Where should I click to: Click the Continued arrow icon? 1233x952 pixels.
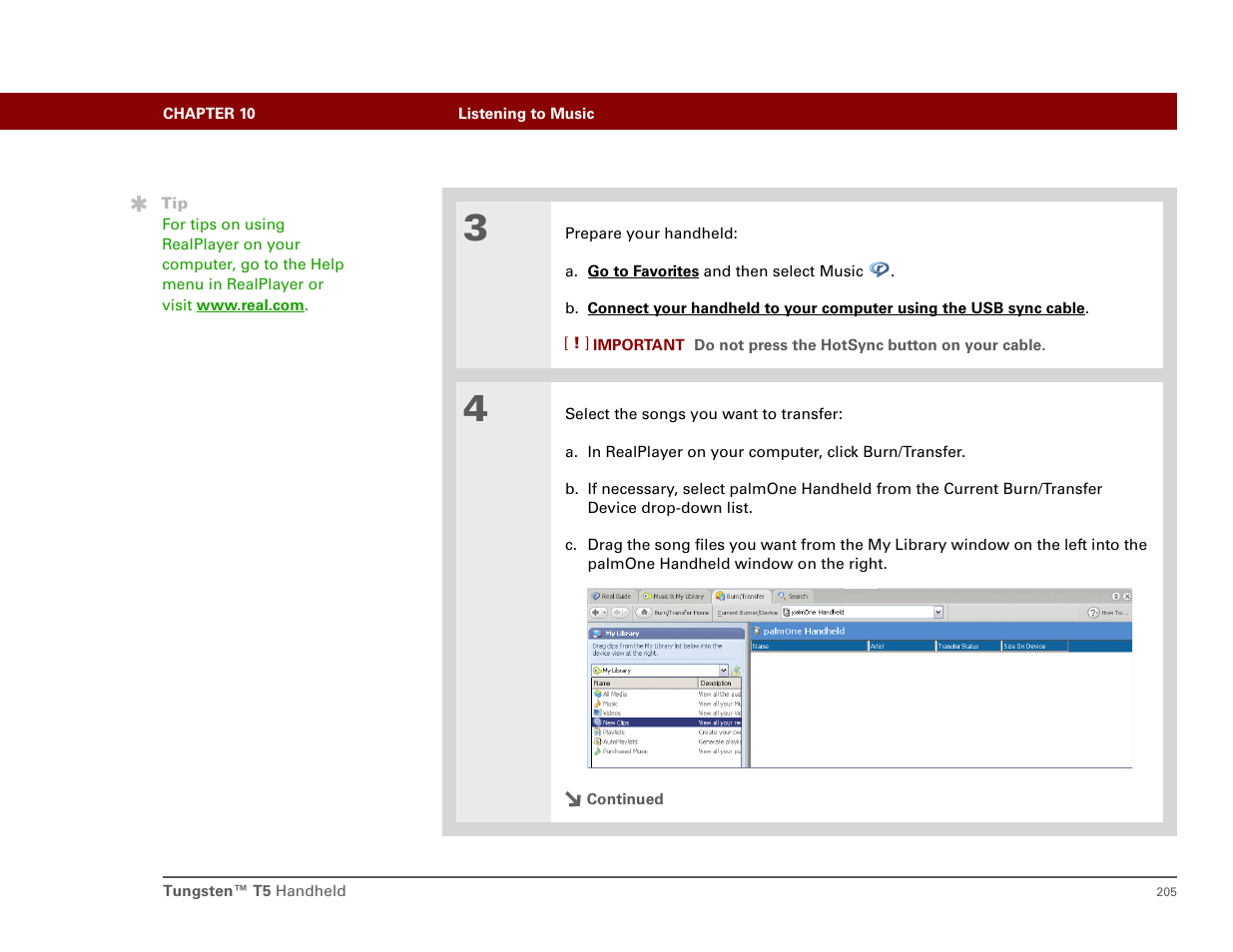tap(573, 799)
